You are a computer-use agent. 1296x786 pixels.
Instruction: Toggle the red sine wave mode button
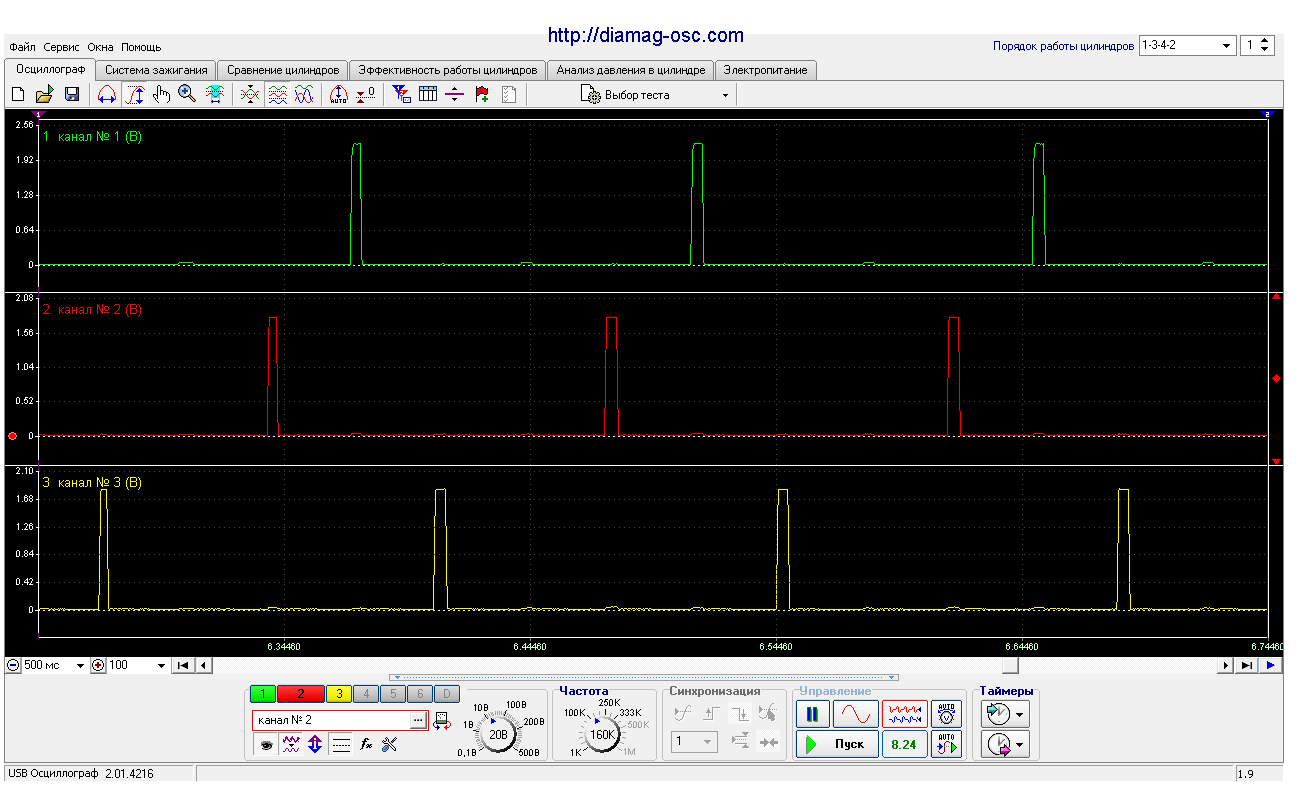[x=856, y=714]
